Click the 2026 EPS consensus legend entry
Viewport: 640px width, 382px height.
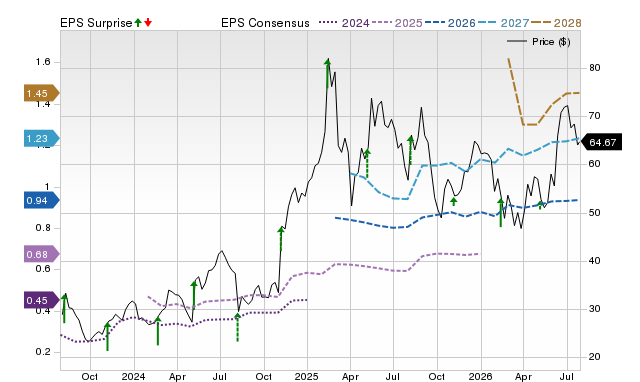(450, 23)
